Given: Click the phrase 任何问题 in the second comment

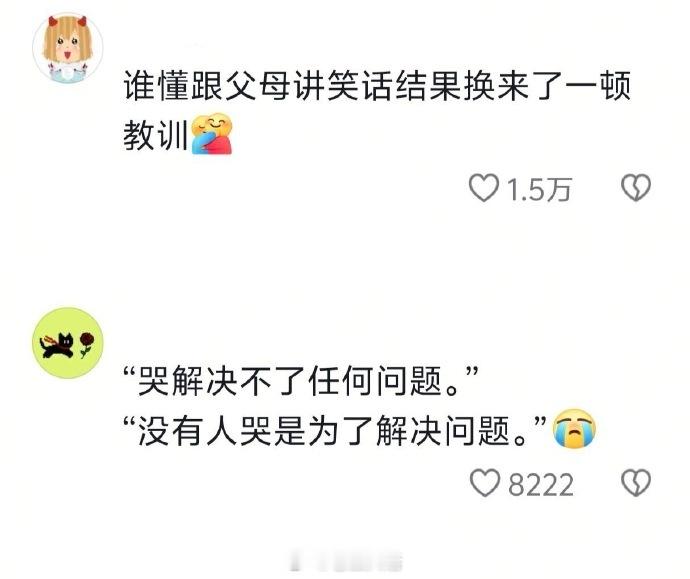Looking at the screenshot, I should 374,381.
